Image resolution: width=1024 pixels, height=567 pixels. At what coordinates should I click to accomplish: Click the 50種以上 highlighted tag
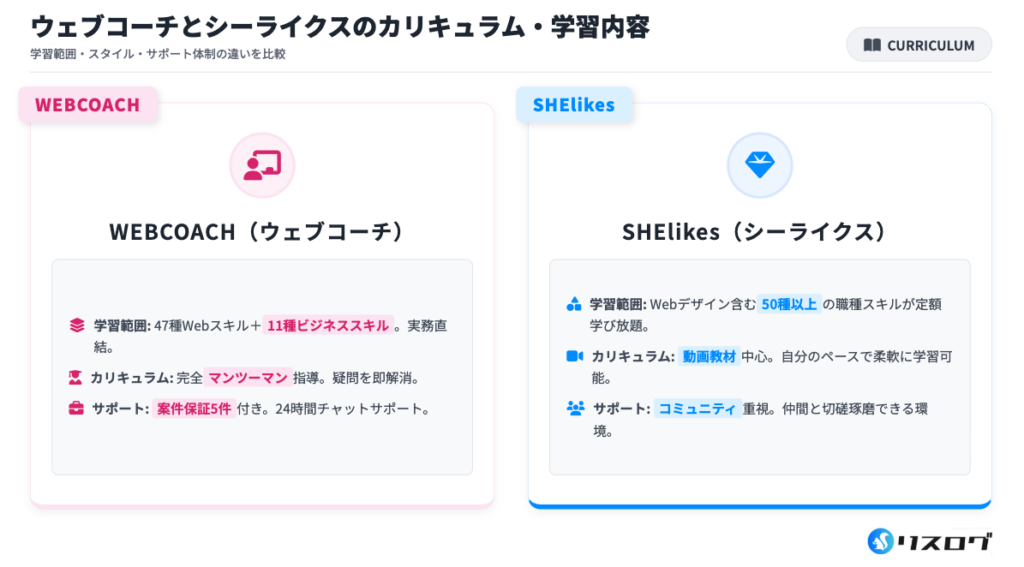pyautogui.click(x=788, y=304)
